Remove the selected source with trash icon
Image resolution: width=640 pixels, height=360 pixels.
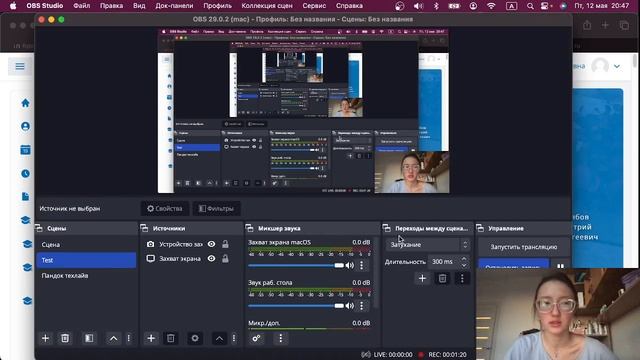[x=171, y=338]
